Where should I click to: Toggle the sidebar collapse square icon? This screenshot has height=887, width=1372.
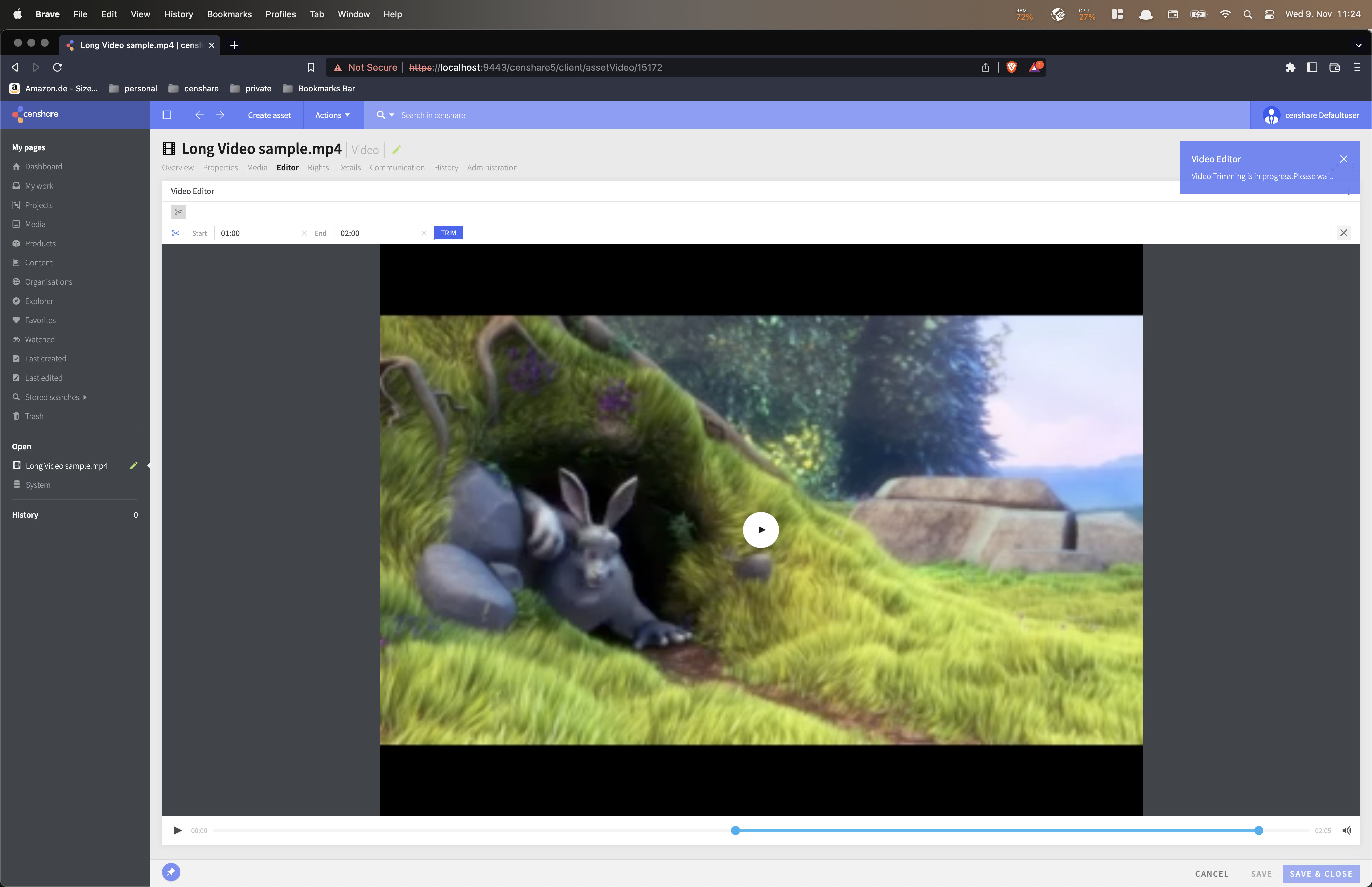point(167,115)
